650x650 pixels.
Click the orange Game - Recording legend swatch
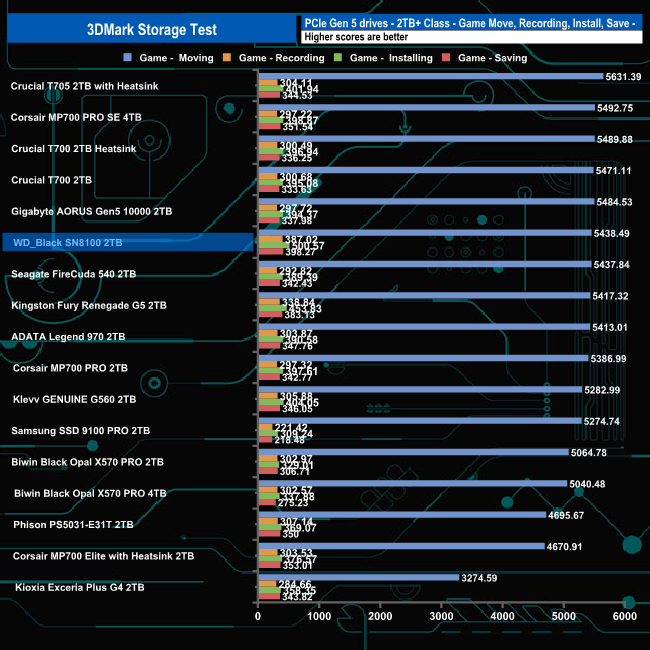click(x=227, y=57)
